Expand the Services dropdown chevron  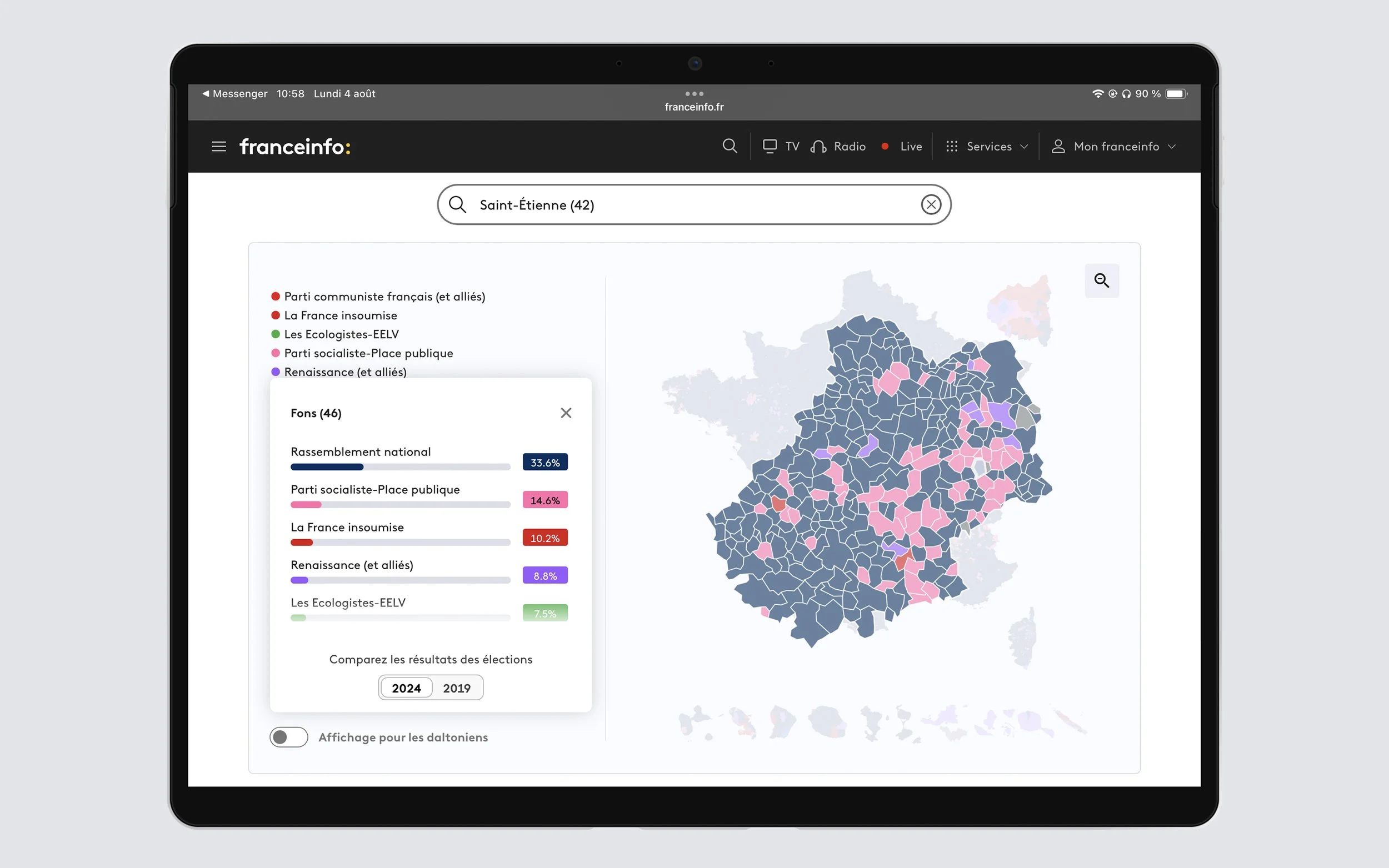pos(1024,147)
